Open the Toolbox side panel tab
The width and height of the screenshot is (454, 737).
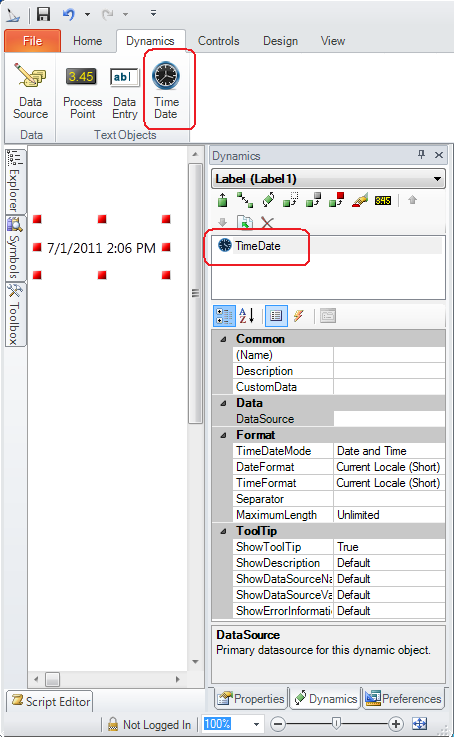pos(15,314)
